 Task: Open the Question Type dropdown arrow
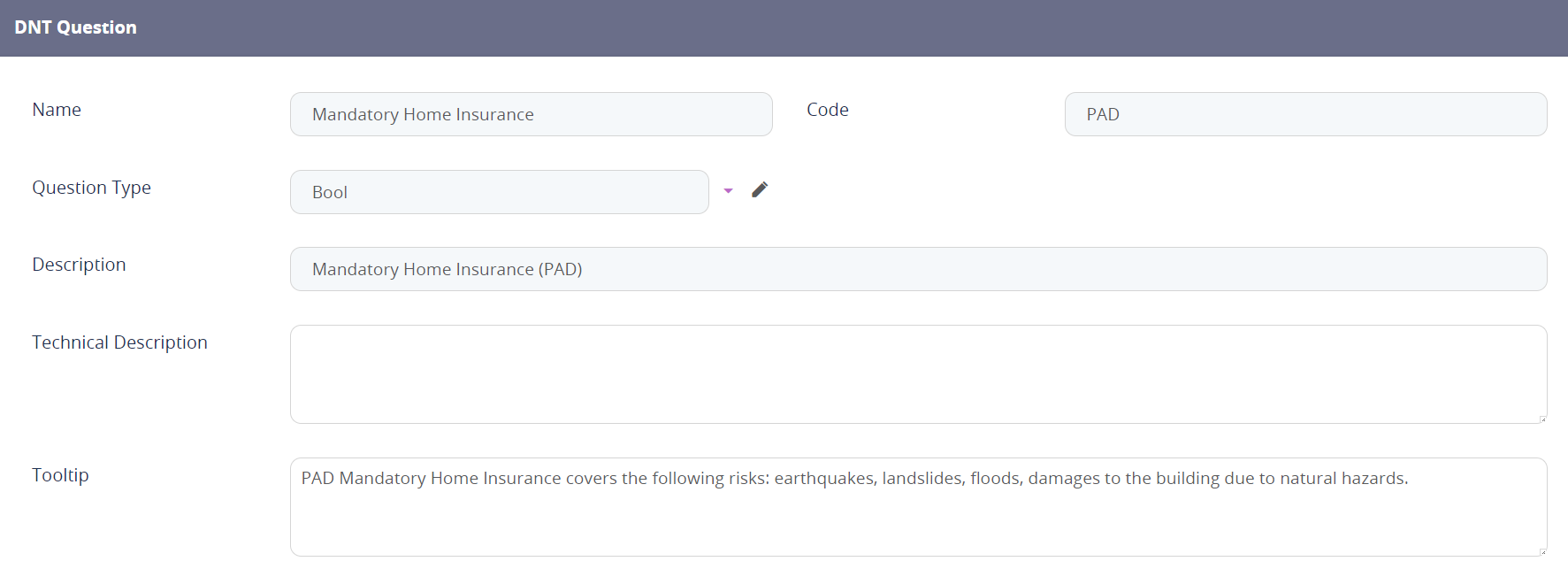[728, 191]
